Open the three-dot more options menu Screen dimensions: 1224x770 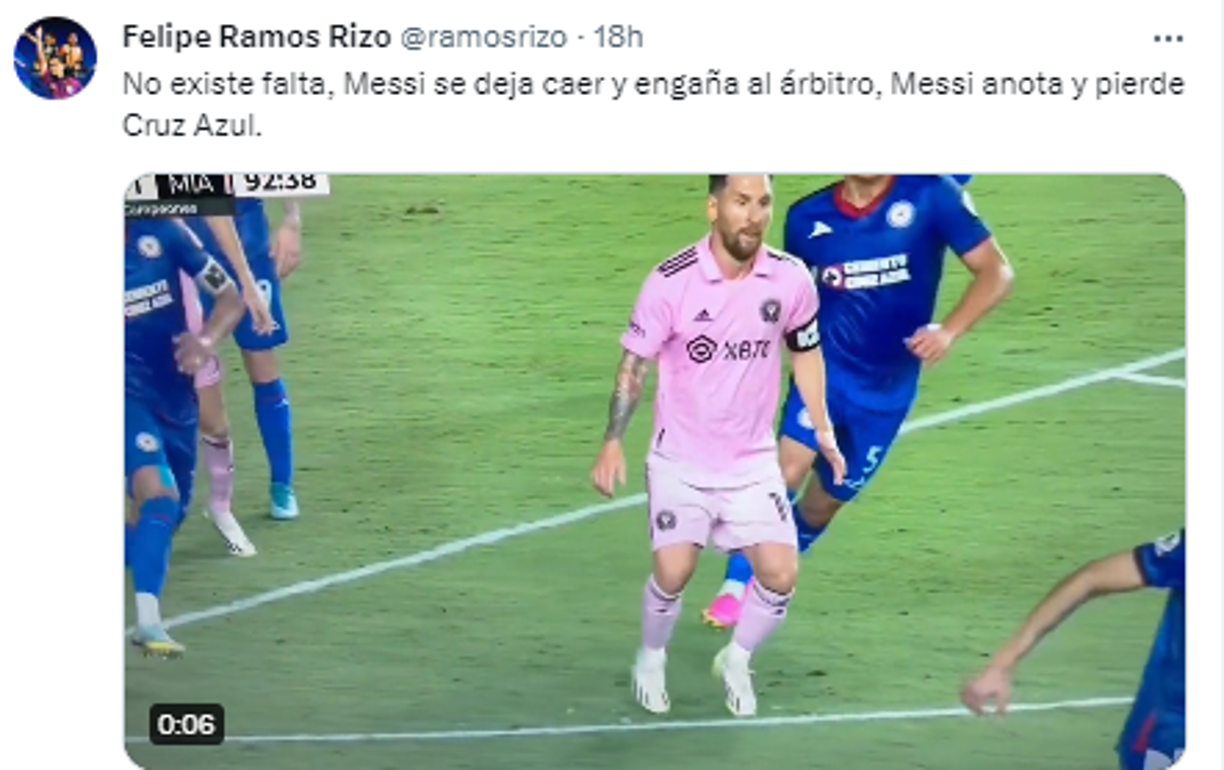(1168, 38)
